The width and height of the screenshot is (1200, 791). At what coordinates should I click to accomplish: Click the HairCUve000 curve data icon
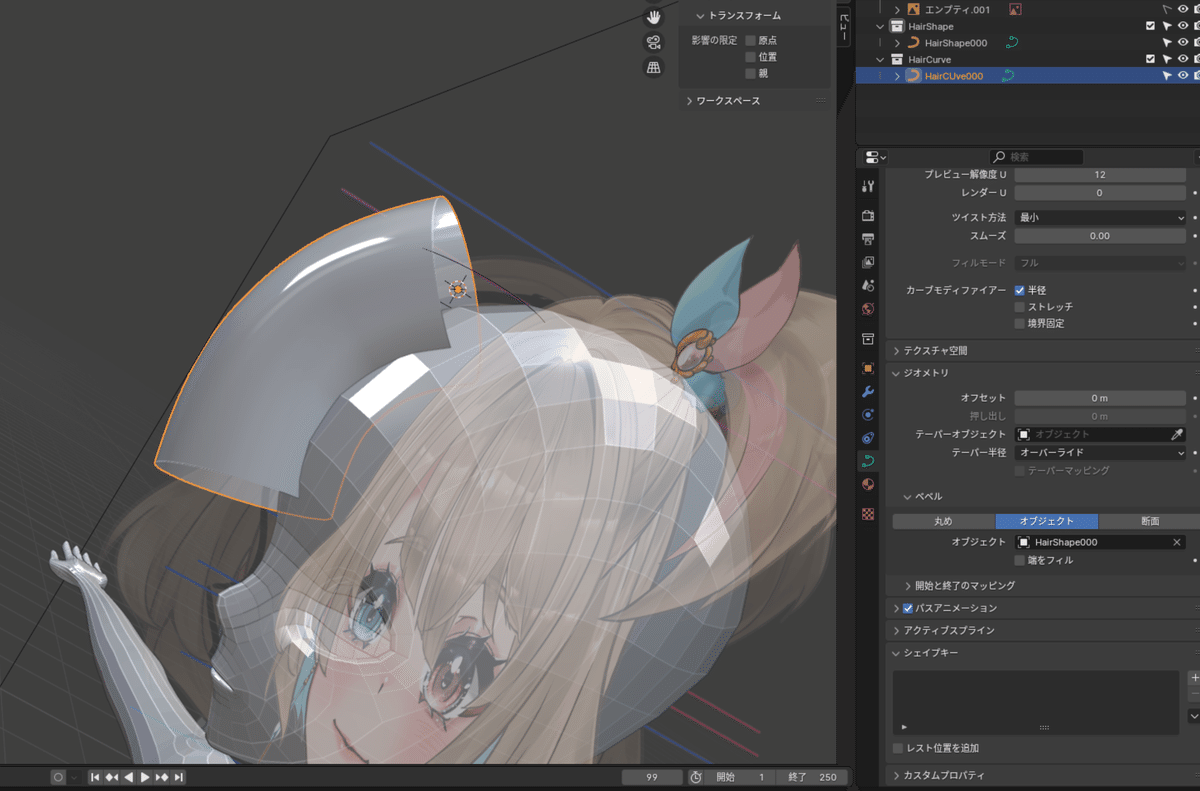tap(1009, 76)
